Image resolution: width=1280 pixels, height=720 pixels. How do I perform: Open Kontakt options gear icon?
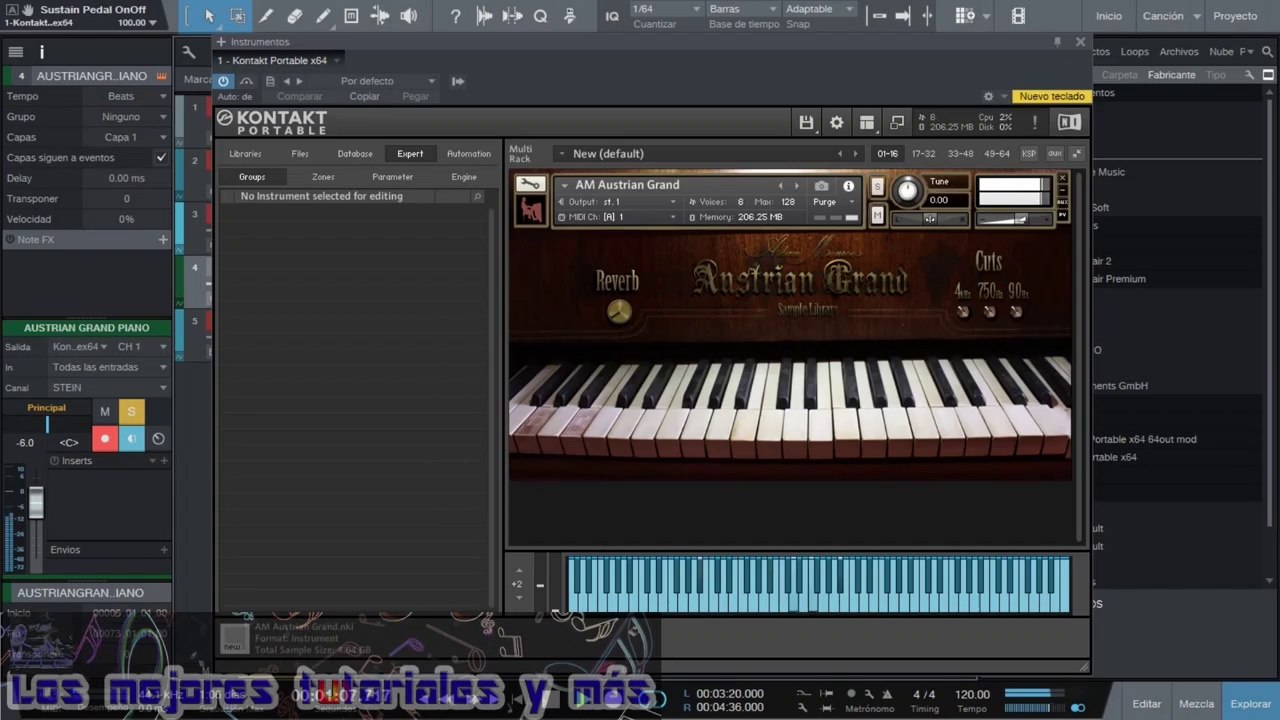836,122
